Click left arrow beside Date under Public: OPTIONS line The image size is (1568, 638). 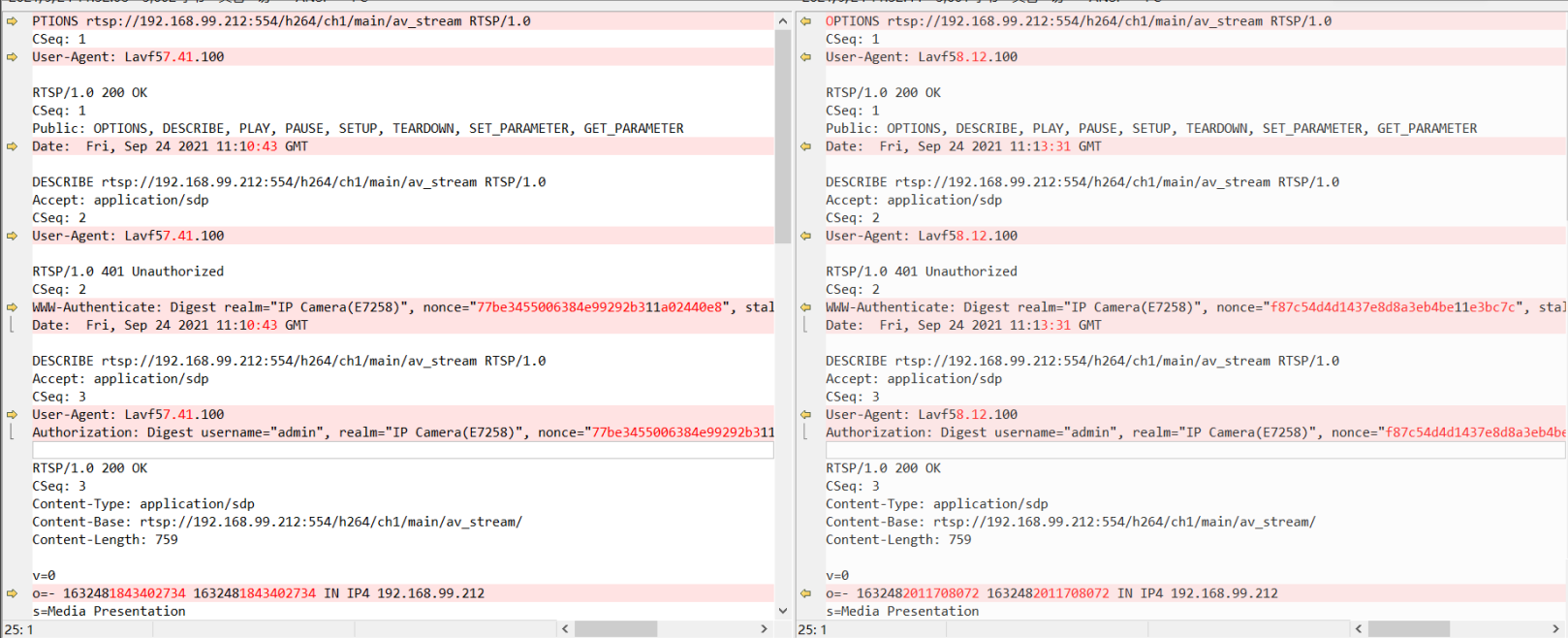click(x=12, y=146)
